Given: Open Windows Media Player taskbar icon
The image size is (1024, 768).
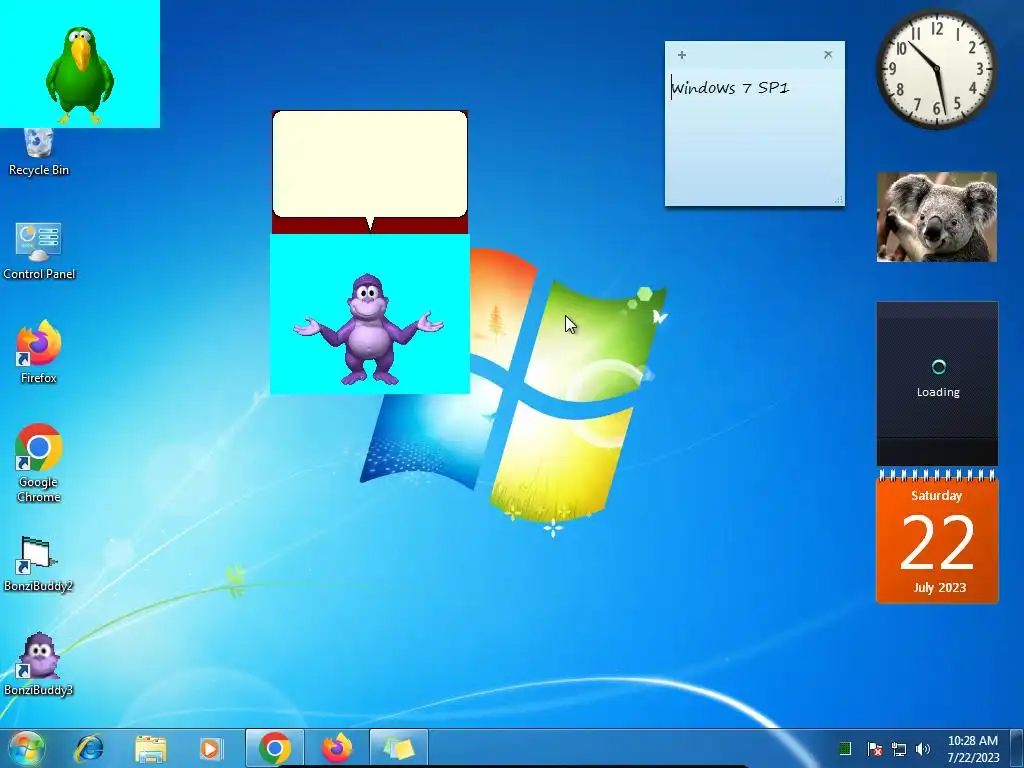Looking at the screenshot, I should coord(210,748).
